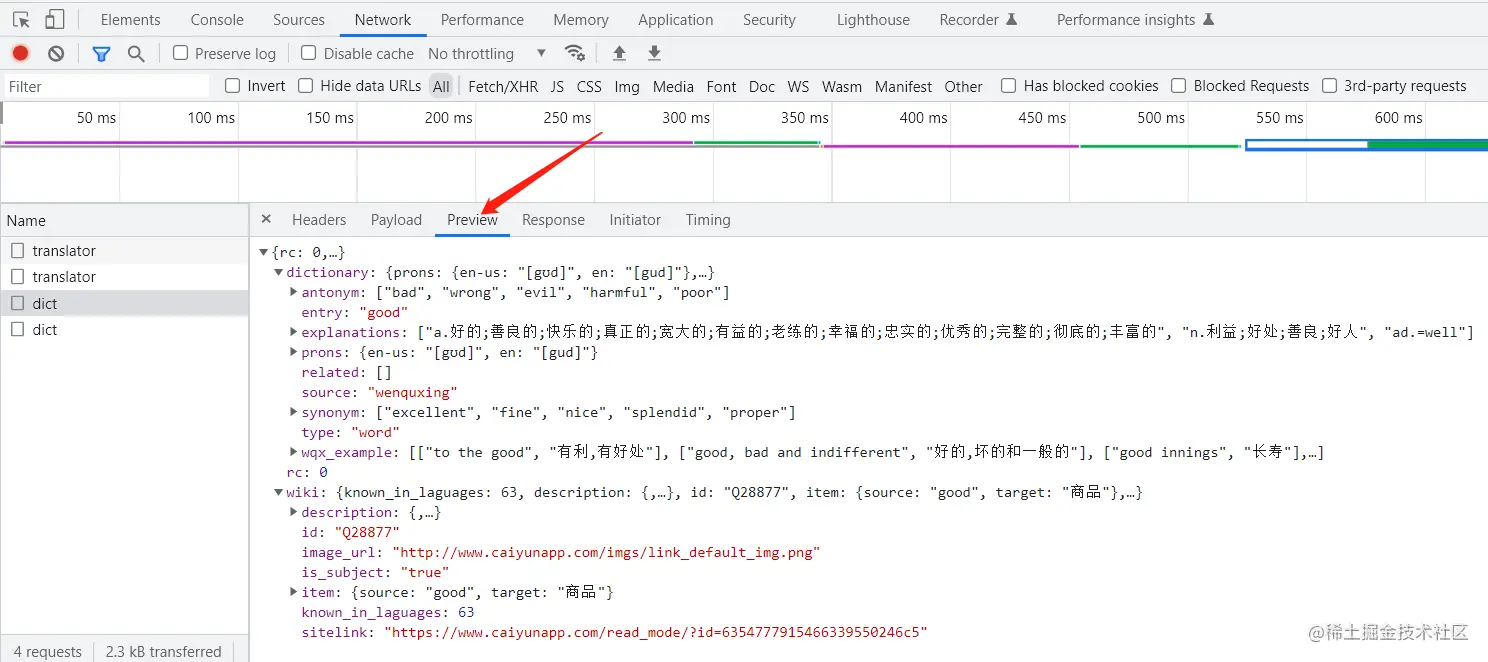1488x662 pixels.
Task: Enable Preserve log checkbox
Action: [181, 53]
